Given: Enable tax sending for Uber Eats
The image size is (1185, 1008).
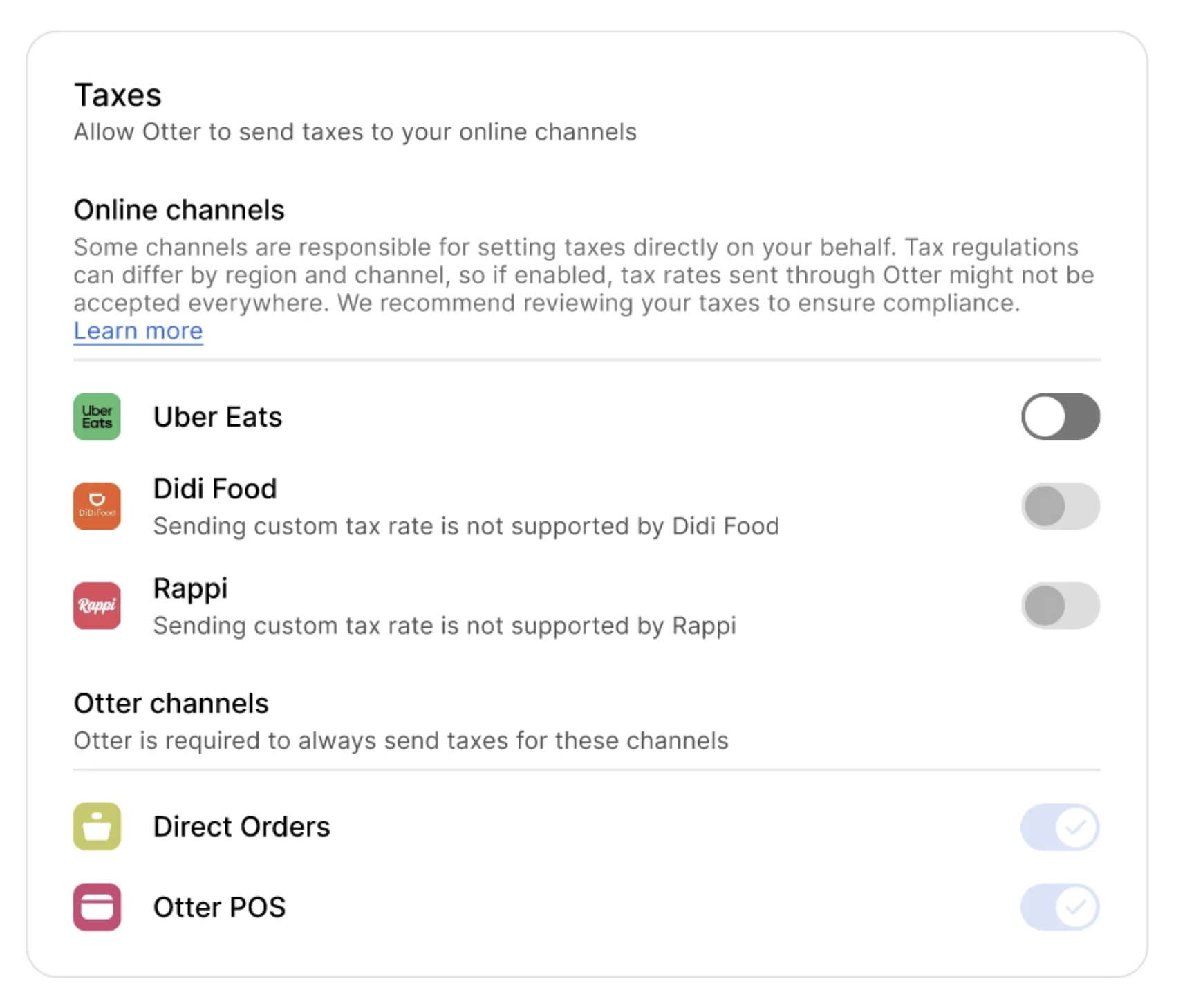Looking at the screenshot, I should (1060, 417).
